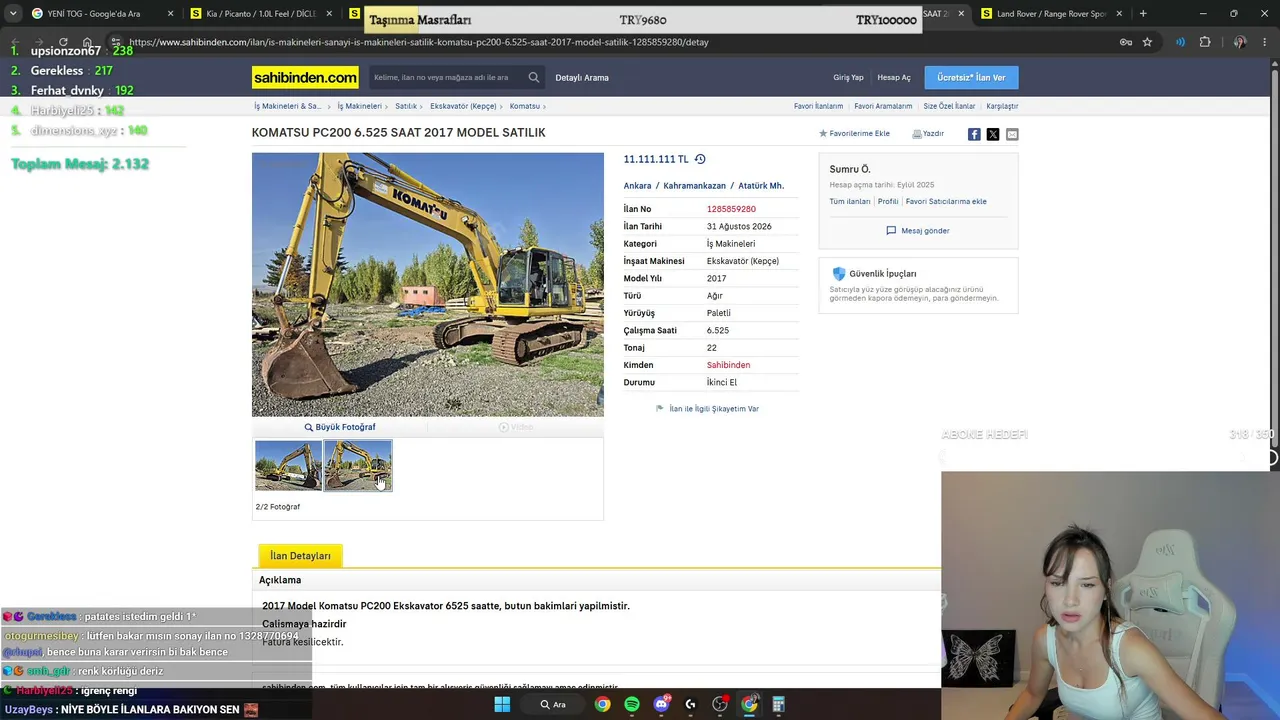Image resolution: width=1280 pixels, height=720 pixels.
Task: Open İş Makineleri & Sa... breadcrumb
Action: (288, 106)
